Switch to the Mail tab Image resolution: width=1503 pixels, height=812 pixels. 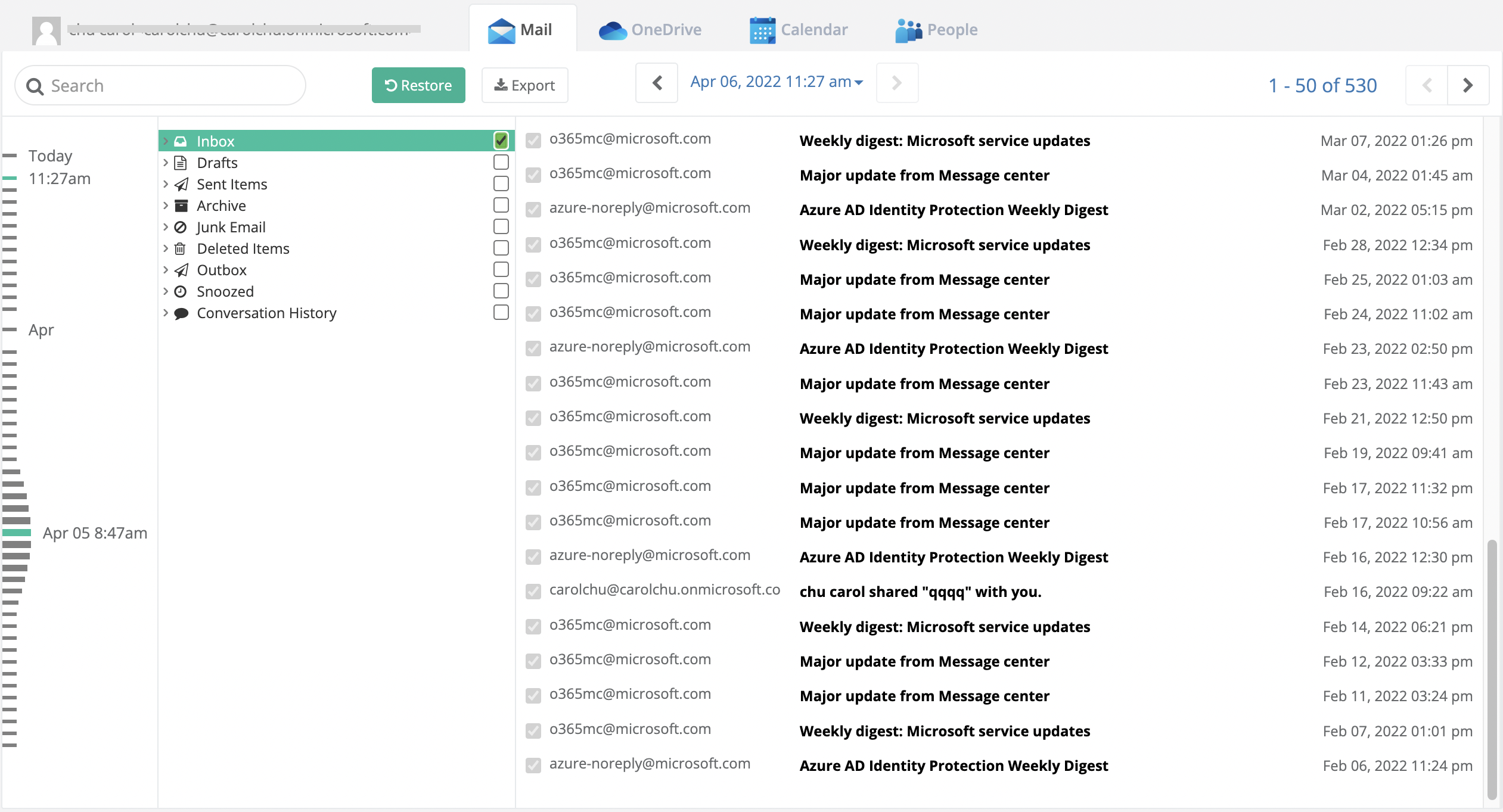pos(523,29)
